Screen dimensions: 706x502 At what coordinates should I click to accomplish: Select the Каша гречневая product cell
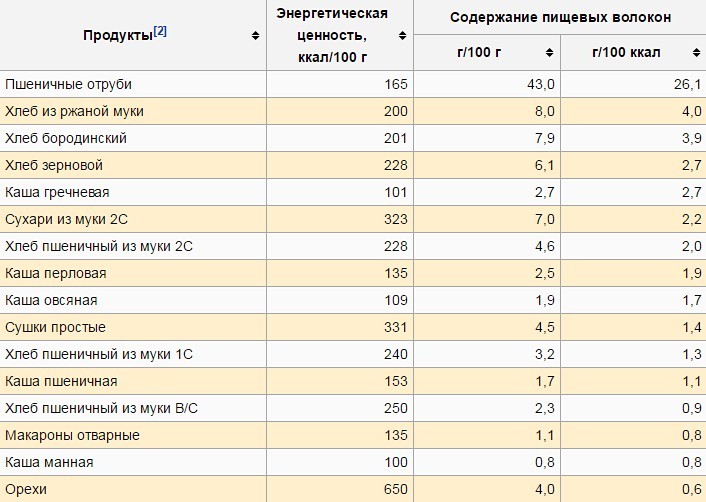click(57, 192)
